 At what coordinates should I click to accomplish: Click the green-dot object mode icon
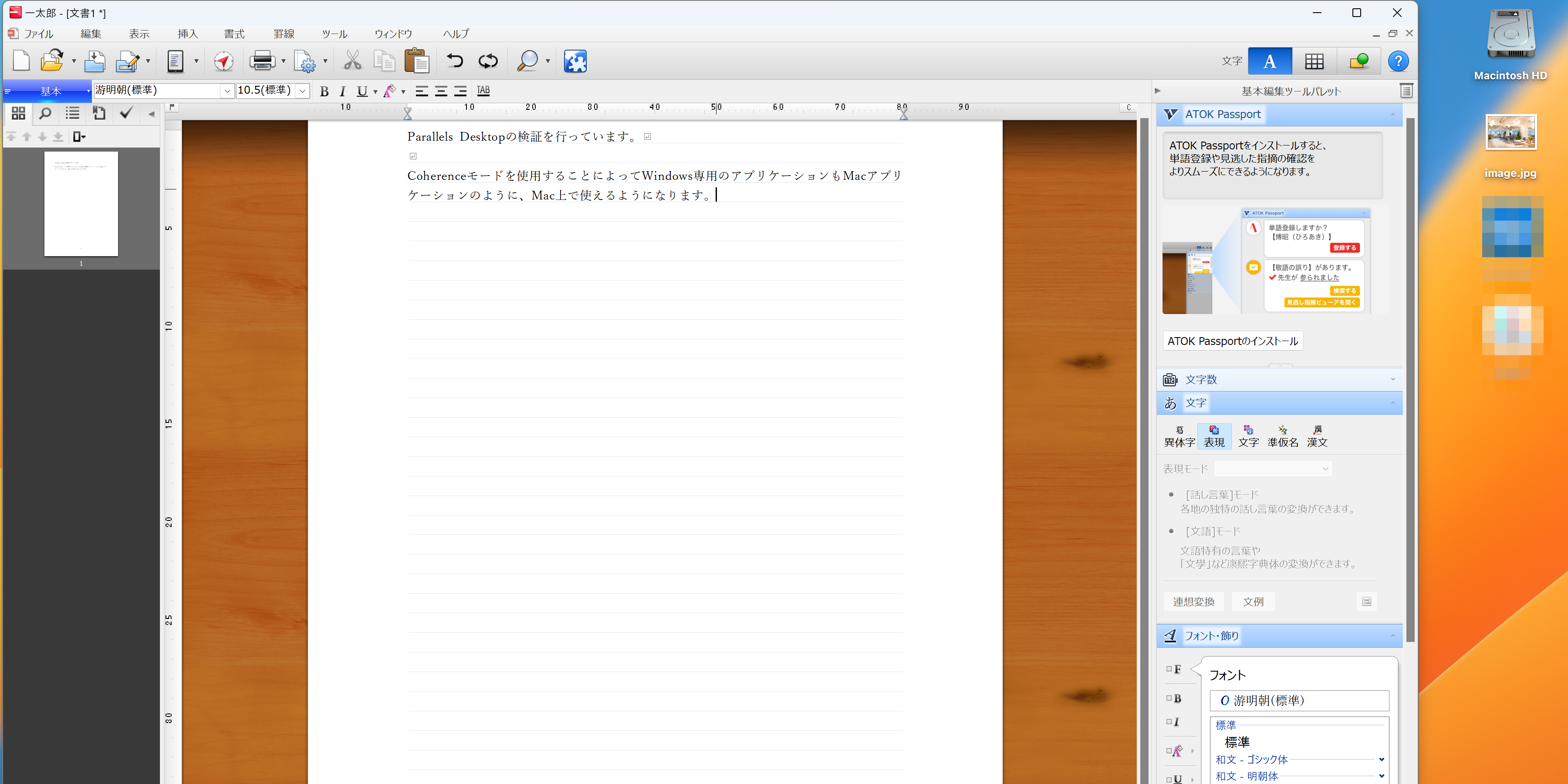(x=1358, y=61)
